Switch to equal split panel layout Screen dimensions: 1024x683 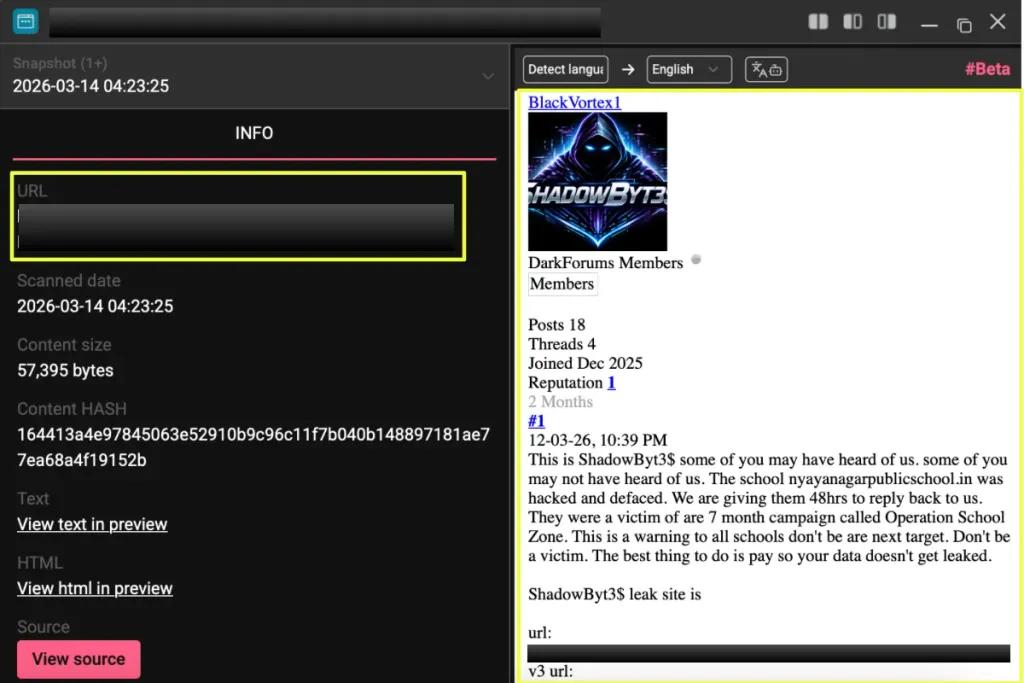[x=818, y=22]
